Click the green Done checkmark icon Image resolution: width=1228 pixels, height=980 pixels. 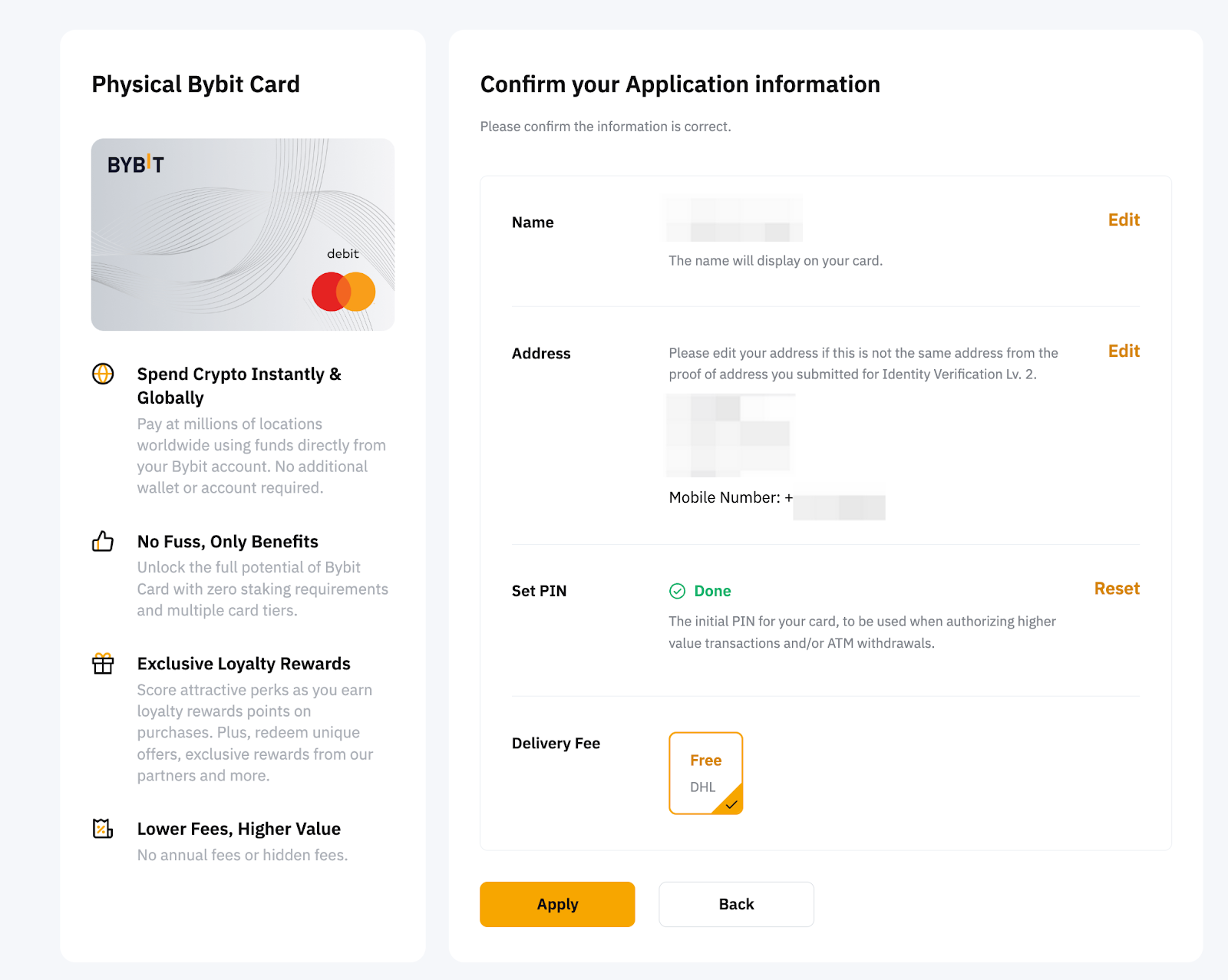pos(677,591)
